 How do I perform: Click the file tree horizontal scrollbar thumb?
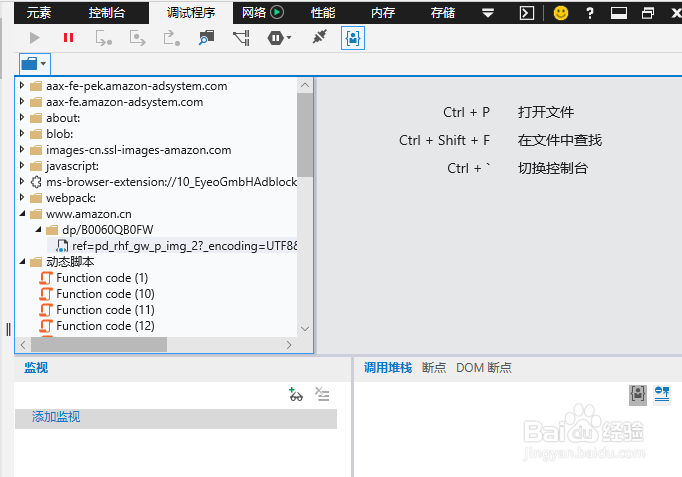99,345
